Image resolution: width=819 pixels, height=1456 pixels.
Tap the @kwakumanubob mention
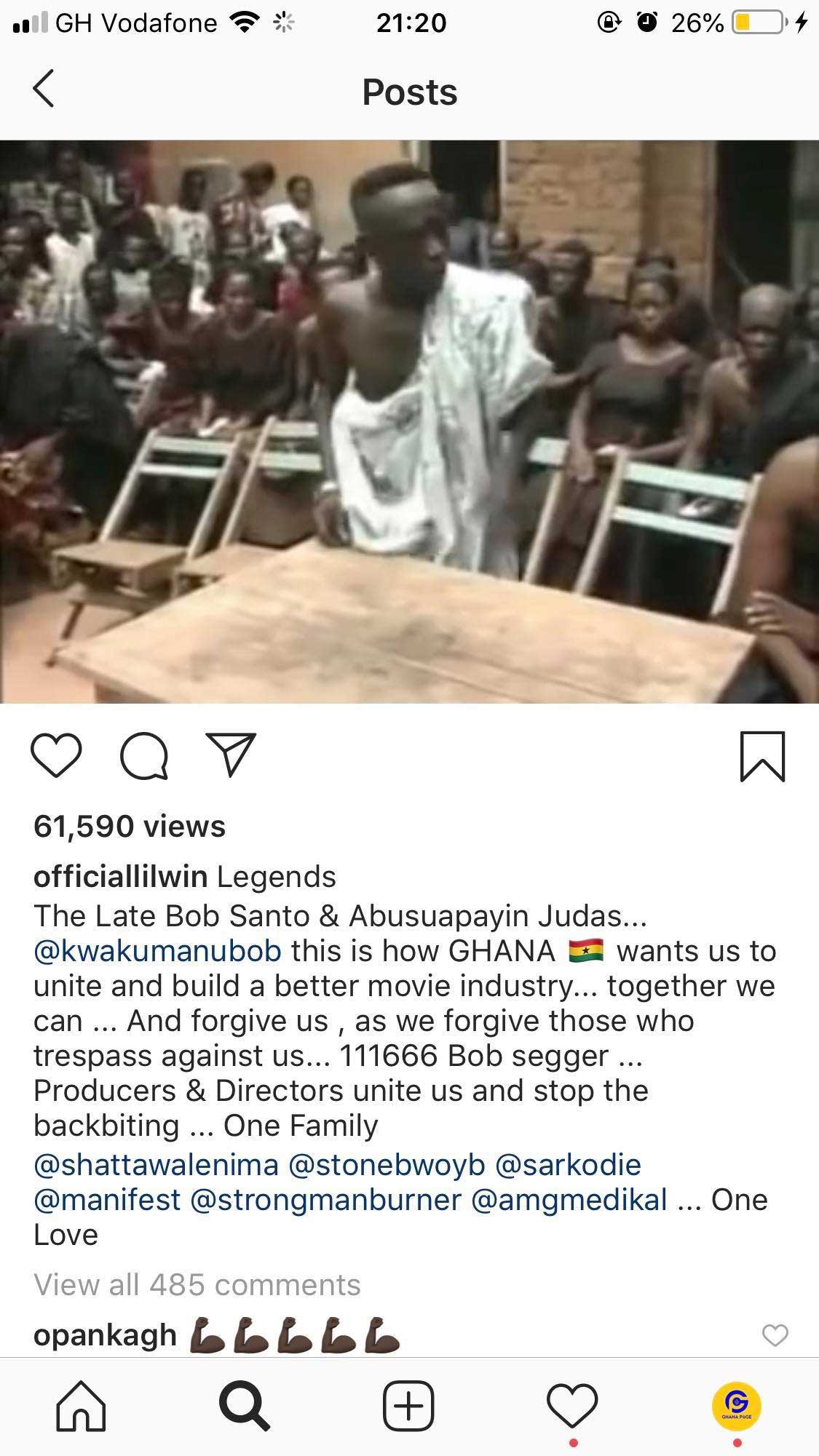point(157,951)
